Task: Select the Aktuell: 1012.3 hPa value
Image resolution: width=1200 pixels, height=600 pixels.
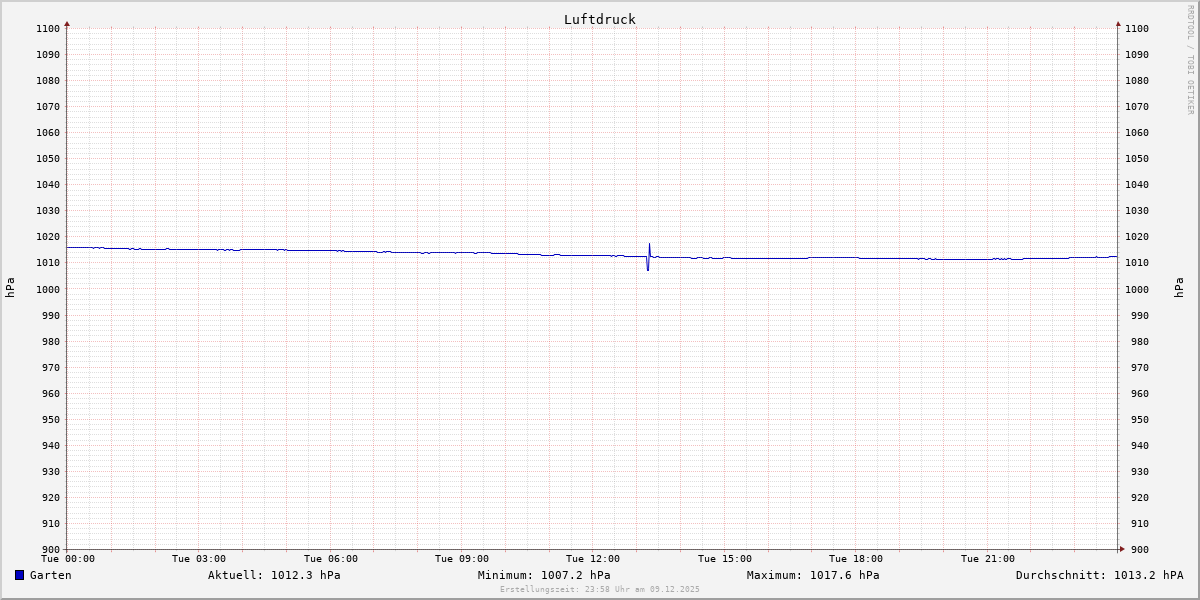Action: [274, 575]
